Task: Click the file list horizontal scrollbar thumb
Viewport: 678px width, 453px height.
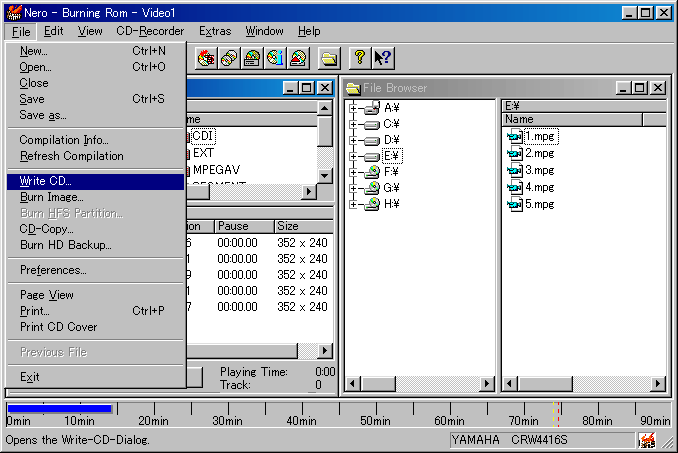Action: (545, 383)
